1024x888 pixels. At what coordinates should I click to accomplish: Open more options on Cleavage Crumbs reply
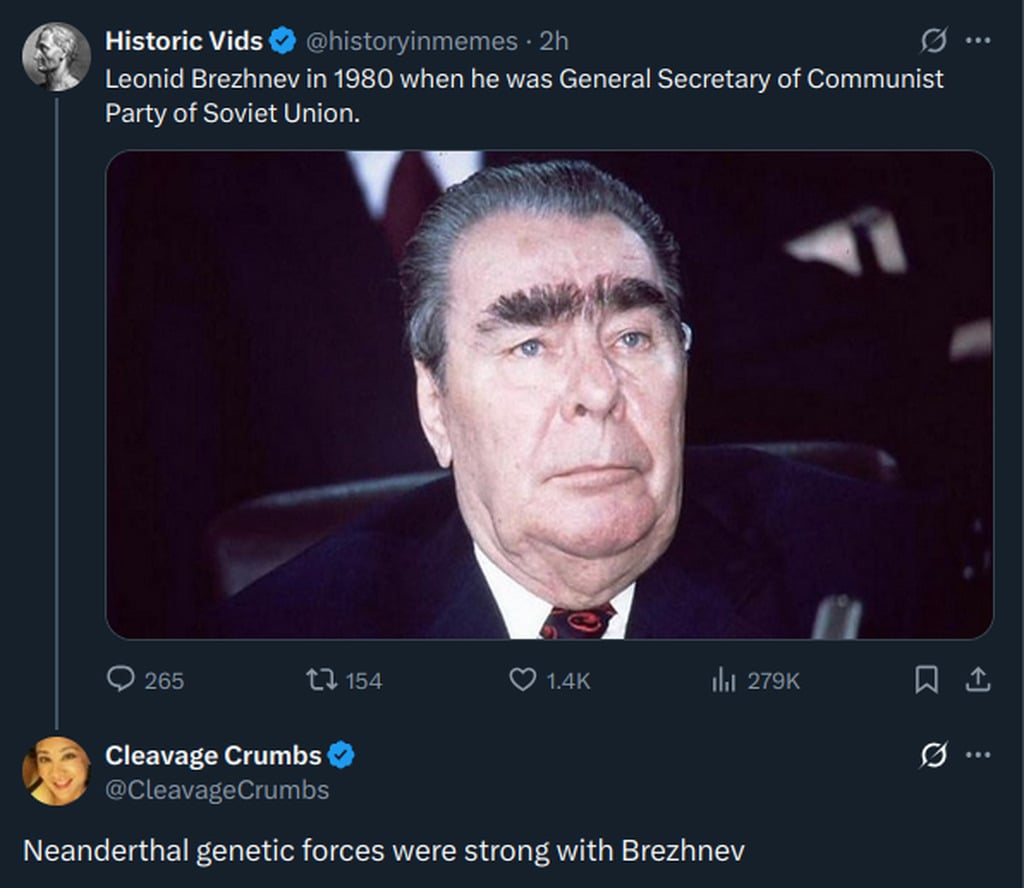tap(977, 755)
